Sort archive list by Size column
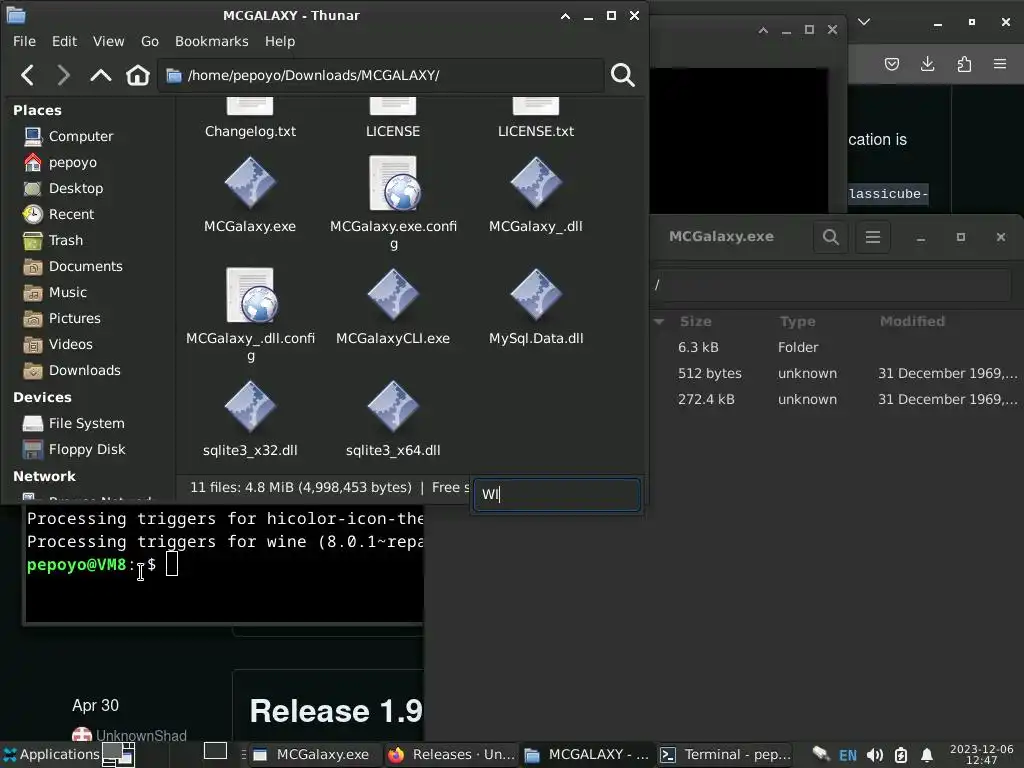 pos(696,321)
